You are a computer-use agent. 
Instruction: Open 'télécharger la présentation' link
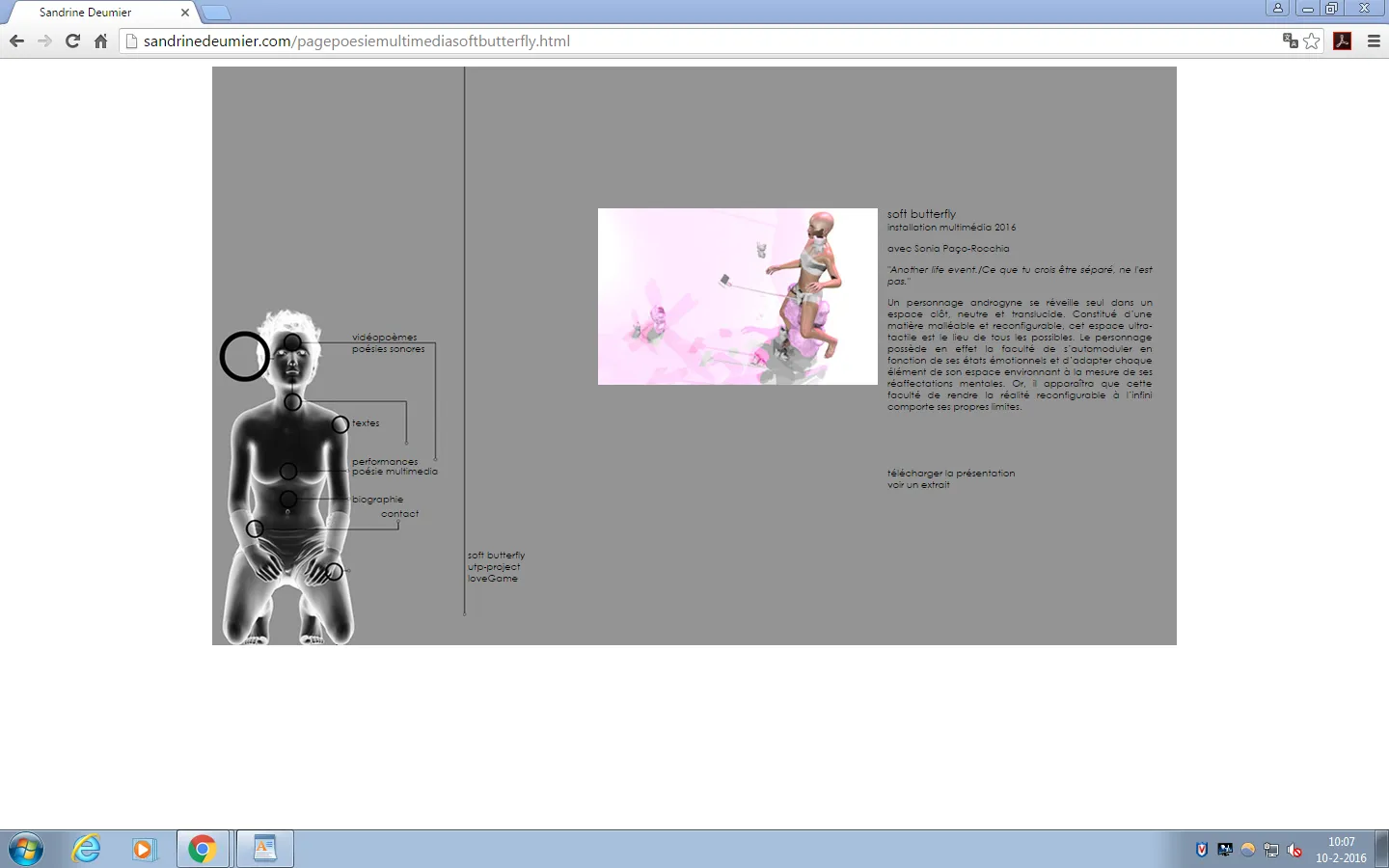point(950,474)
